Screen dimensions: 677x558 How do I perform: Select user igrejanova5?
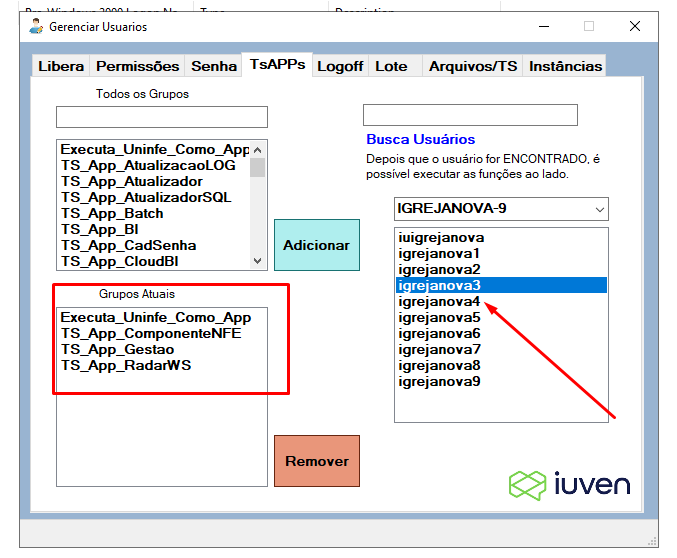(501, 317)
